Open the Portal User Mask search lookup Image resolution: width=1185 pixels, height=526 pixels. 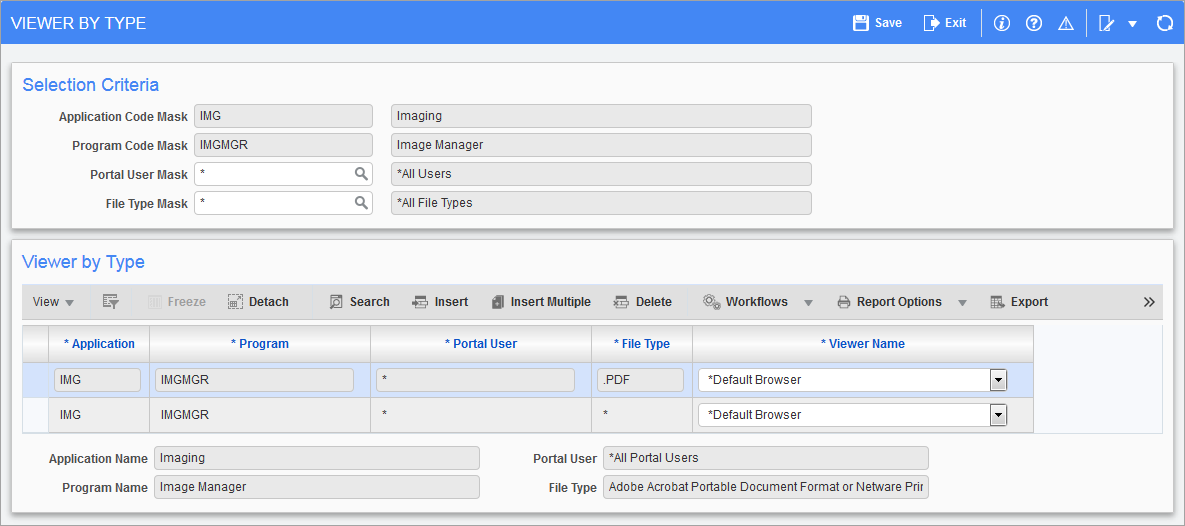361,174
